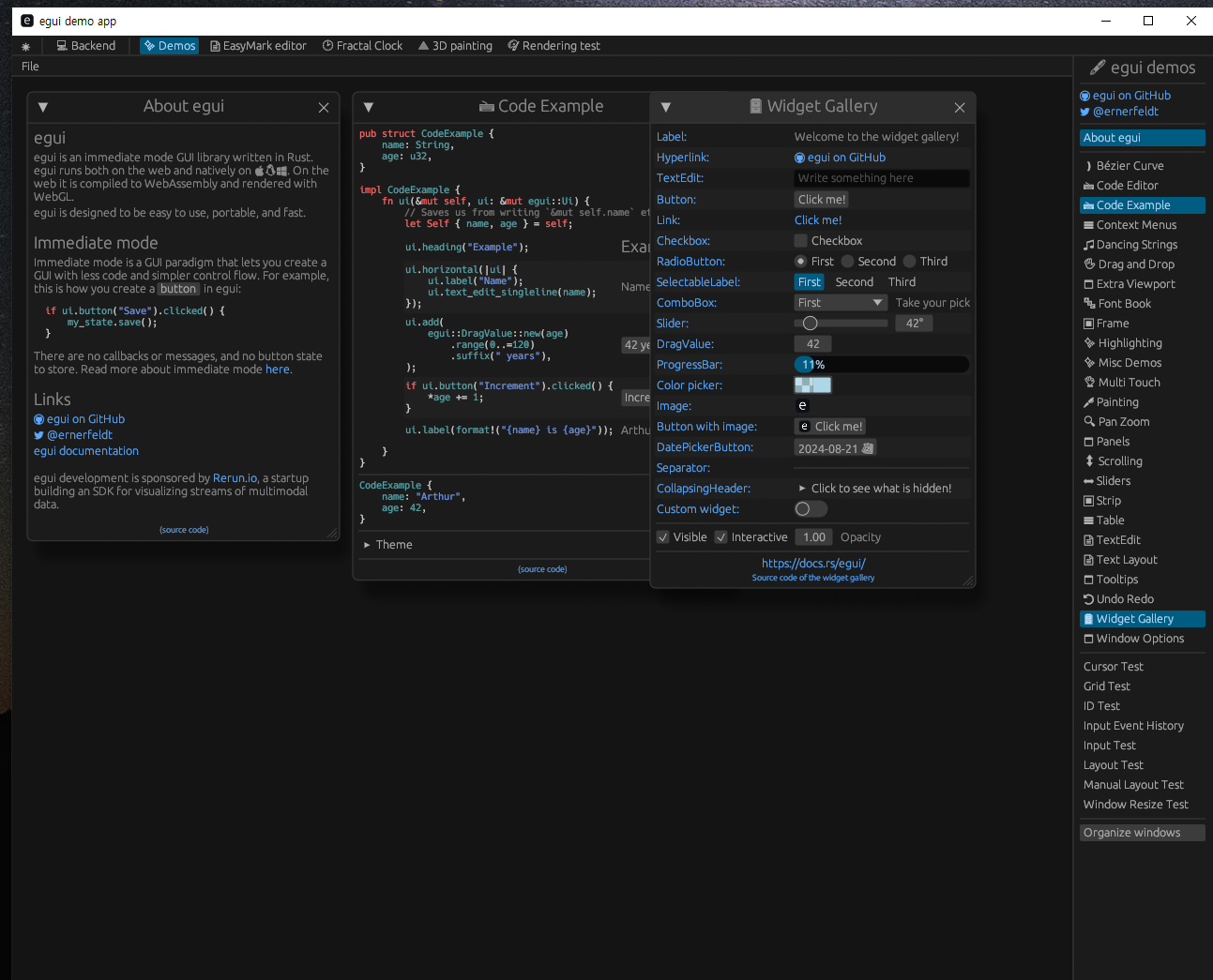Viewport: 1213px width, 980px height.
Task: Click the Context Menus icon in the sidebar
Action: [x=1089, y=225]
